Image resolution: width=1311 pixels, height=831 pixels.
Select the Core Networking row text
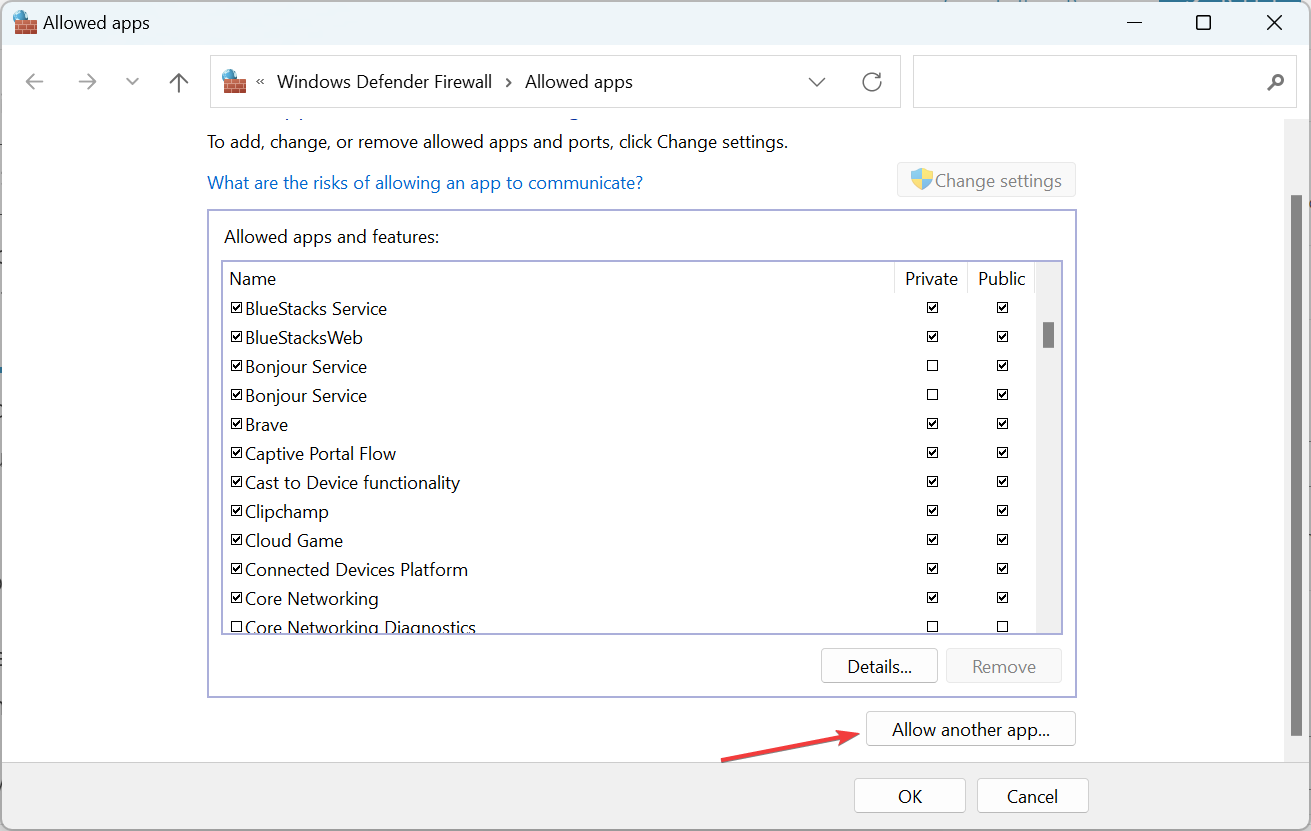coord(312,599)
